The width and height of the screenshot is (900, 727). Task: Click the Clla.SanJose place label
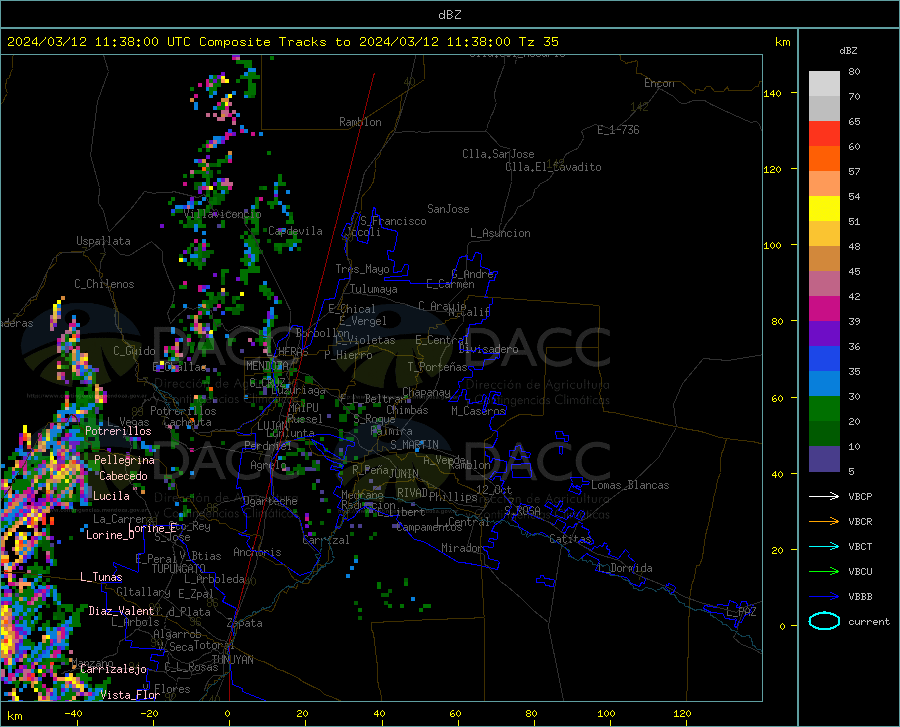pos(498,154)
